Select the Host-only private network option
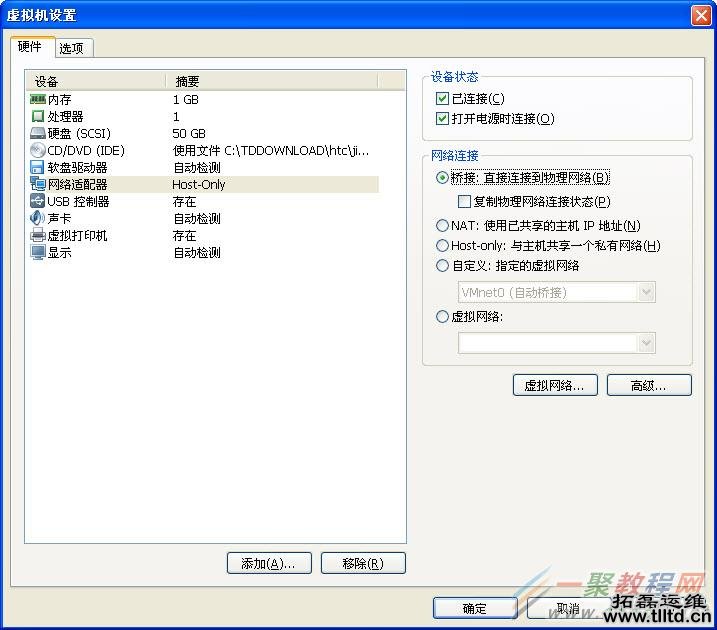This screenshot has width=717, height=630. pos(442,246)
